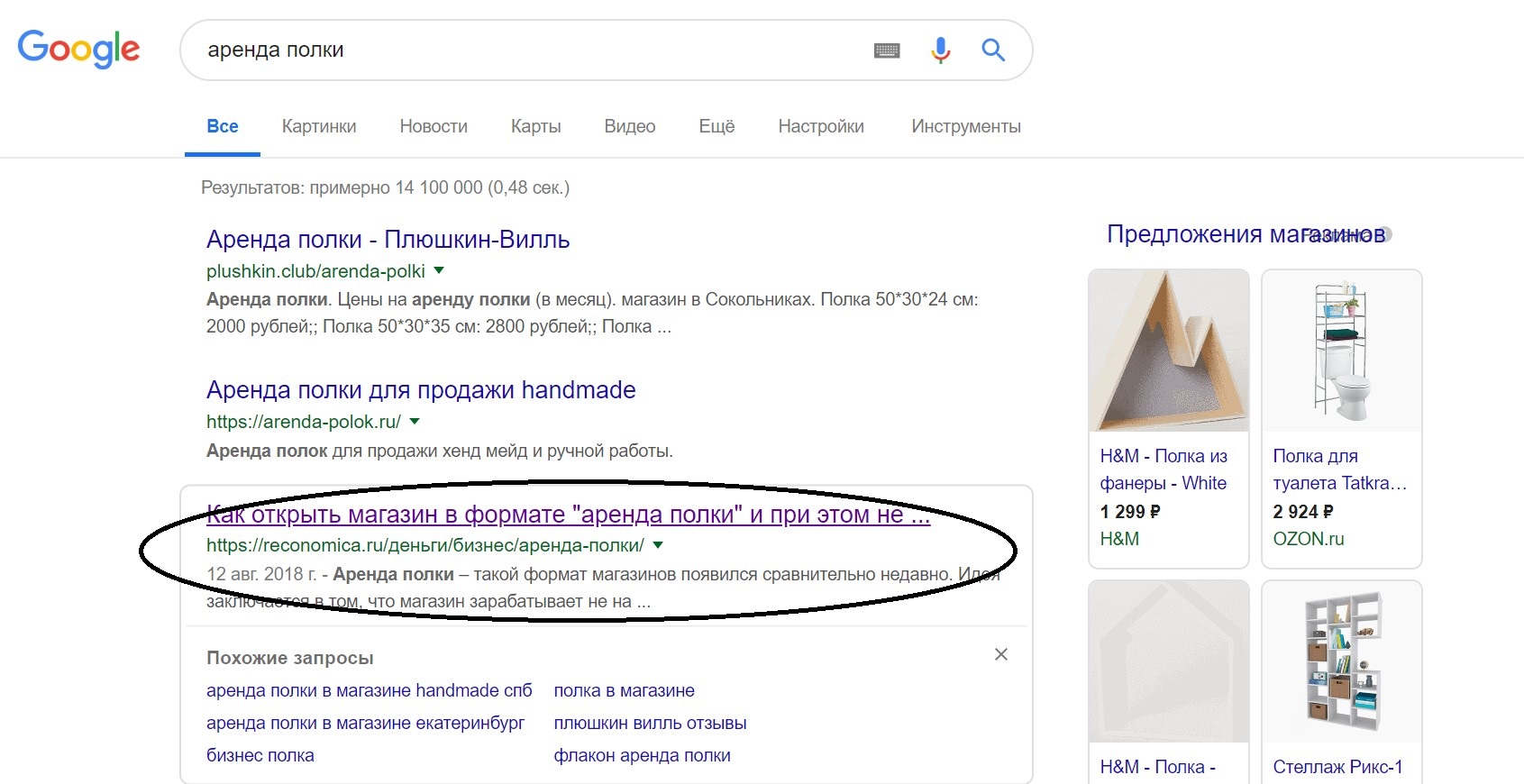Open 'Аренда полки для продажи handmade' result

(x=421, y=390)
